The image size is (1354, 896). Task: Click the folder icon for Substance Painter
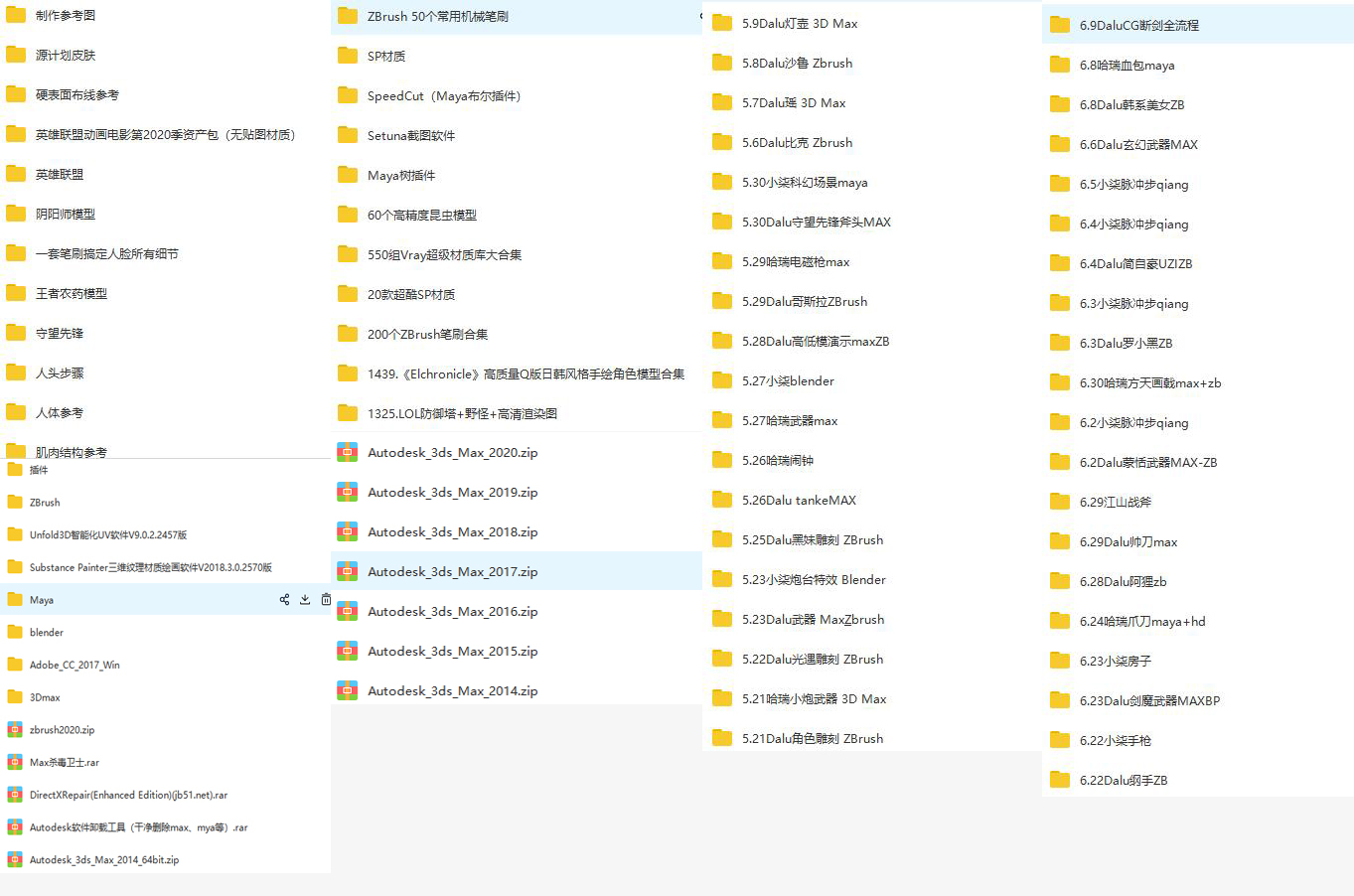15,567
